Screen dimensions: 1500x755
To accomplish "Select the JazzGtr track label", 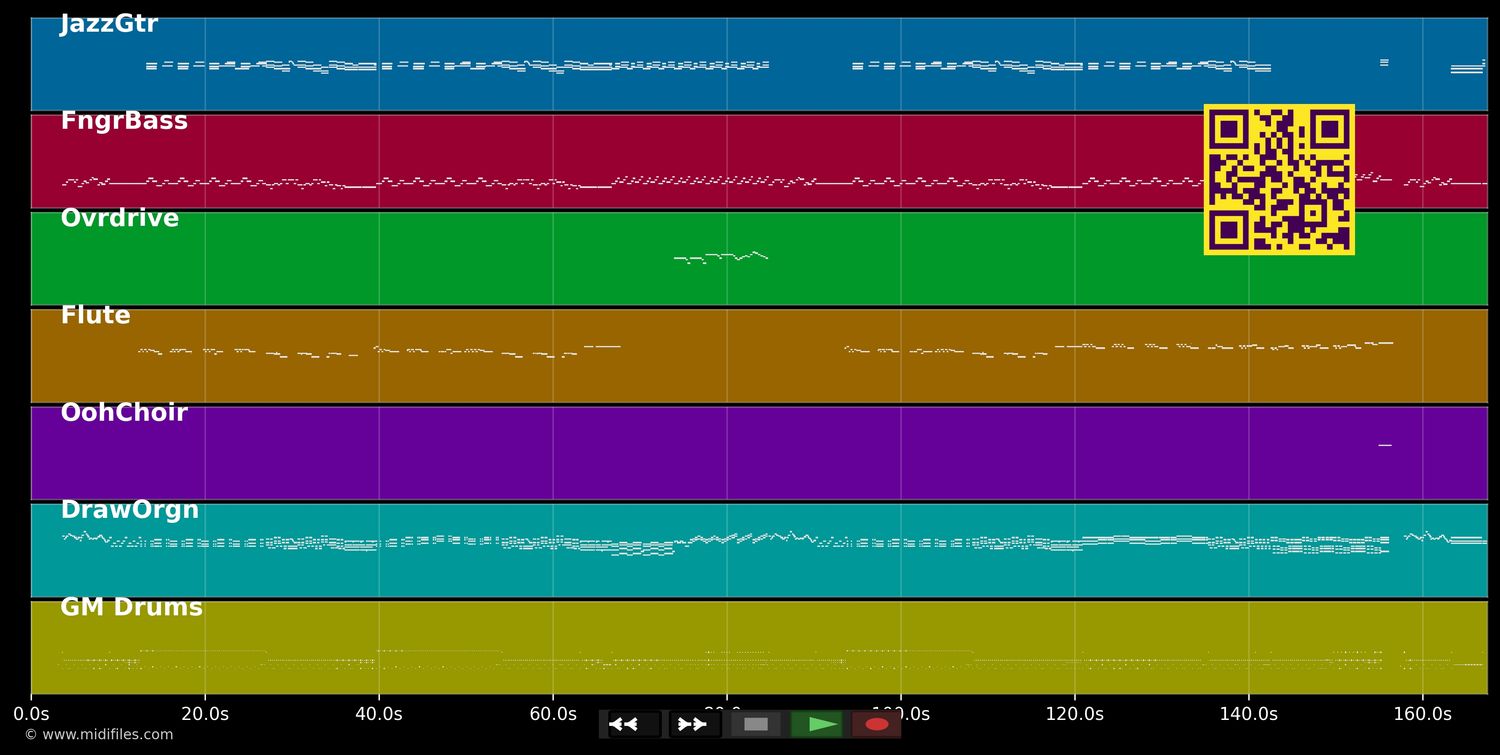I will pos(109,24).
